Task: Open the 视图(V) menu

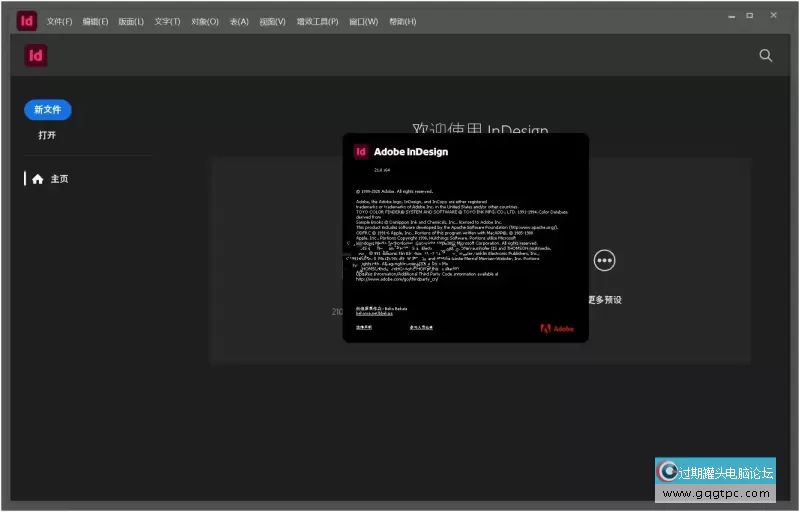Action: coord(272,21)
